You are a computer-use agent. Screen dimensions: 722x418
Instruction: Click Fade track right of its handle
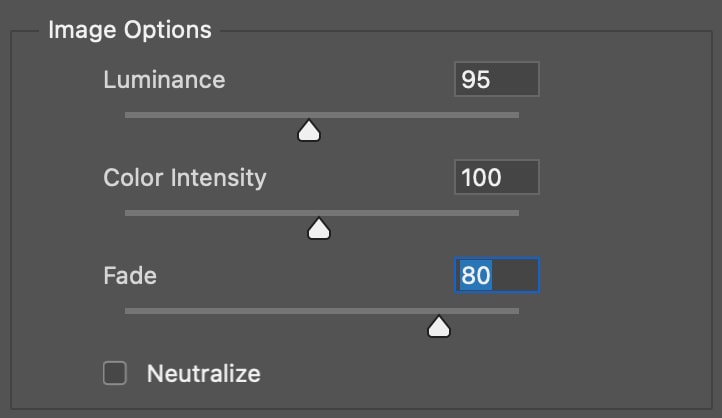(485, 311)
